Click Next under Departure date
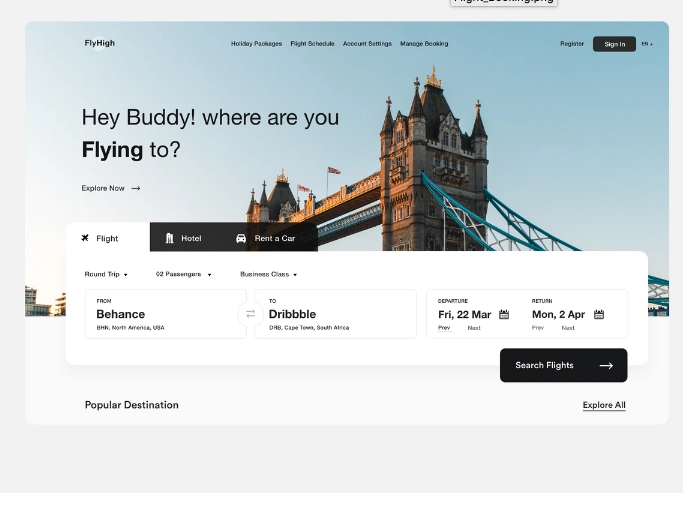The width and height of the screenshot is (683, 525). click(x=474, y=328)
